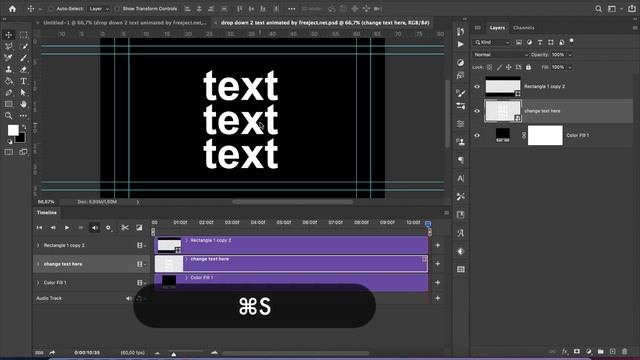Hide the Rectangle 1 copy 2 layer

coord(477,87)
